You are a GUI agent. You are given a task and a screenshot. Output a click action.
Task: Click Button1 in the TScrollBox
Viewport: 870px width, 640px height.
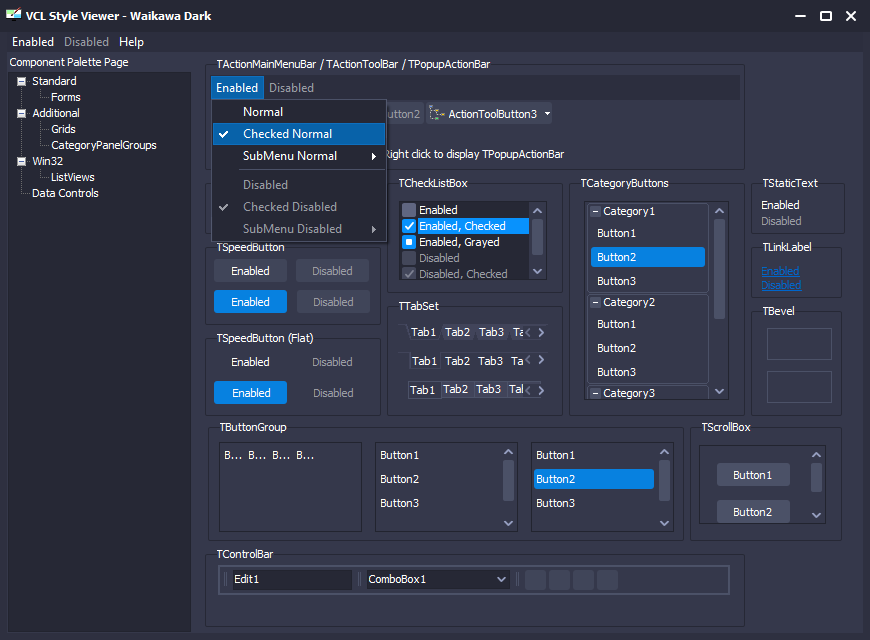(x=753, y=475)
